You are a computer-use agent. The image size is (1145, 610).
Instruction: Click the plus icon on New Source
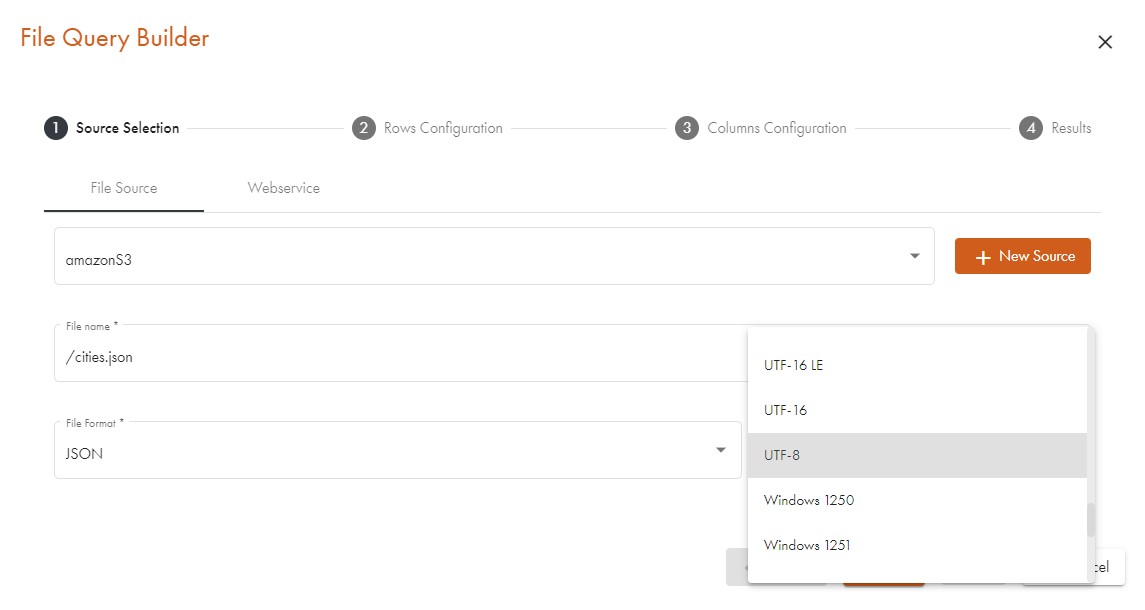click(x=982, y=257)
